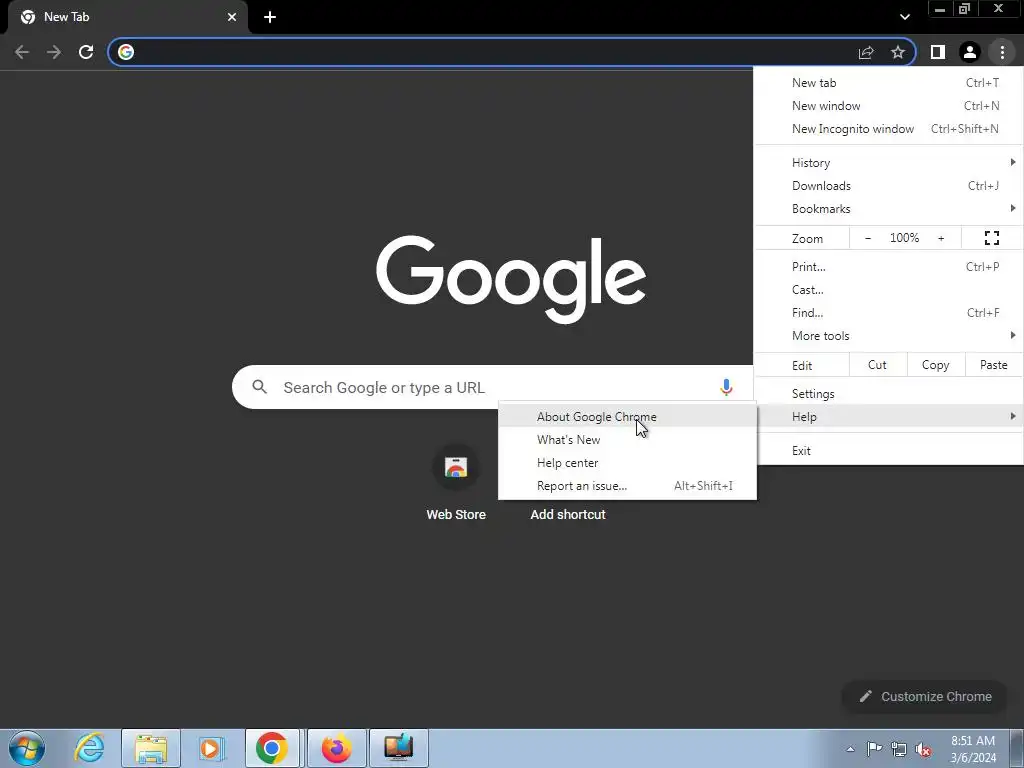This screenshot has width=1024, height=768.
Task: Choose Report an issue...
Action: [628, 486]
